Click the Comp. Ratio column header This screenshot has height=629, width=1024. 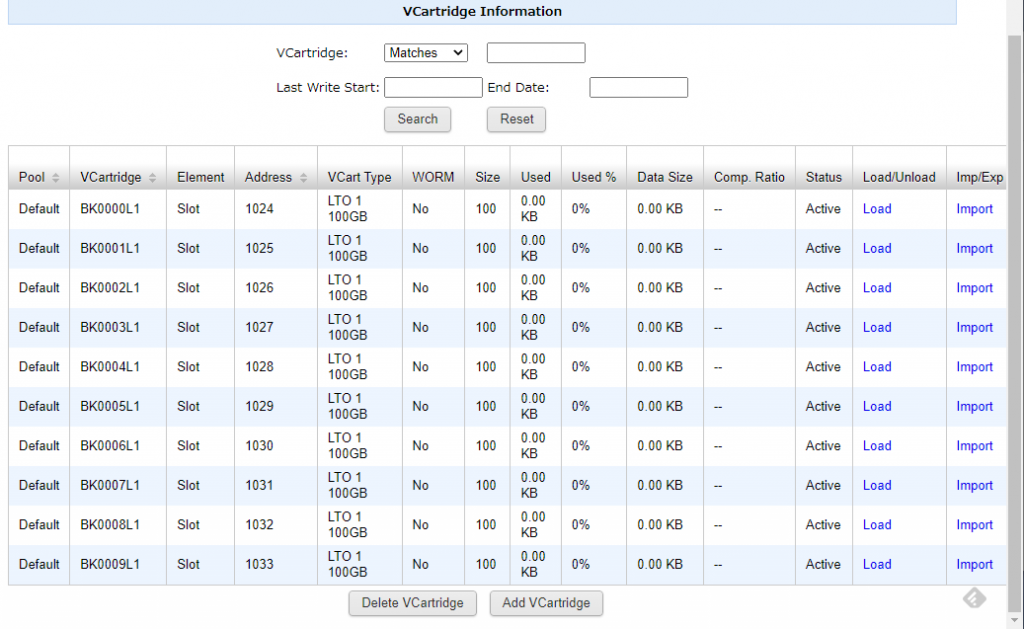click(749, 178)
